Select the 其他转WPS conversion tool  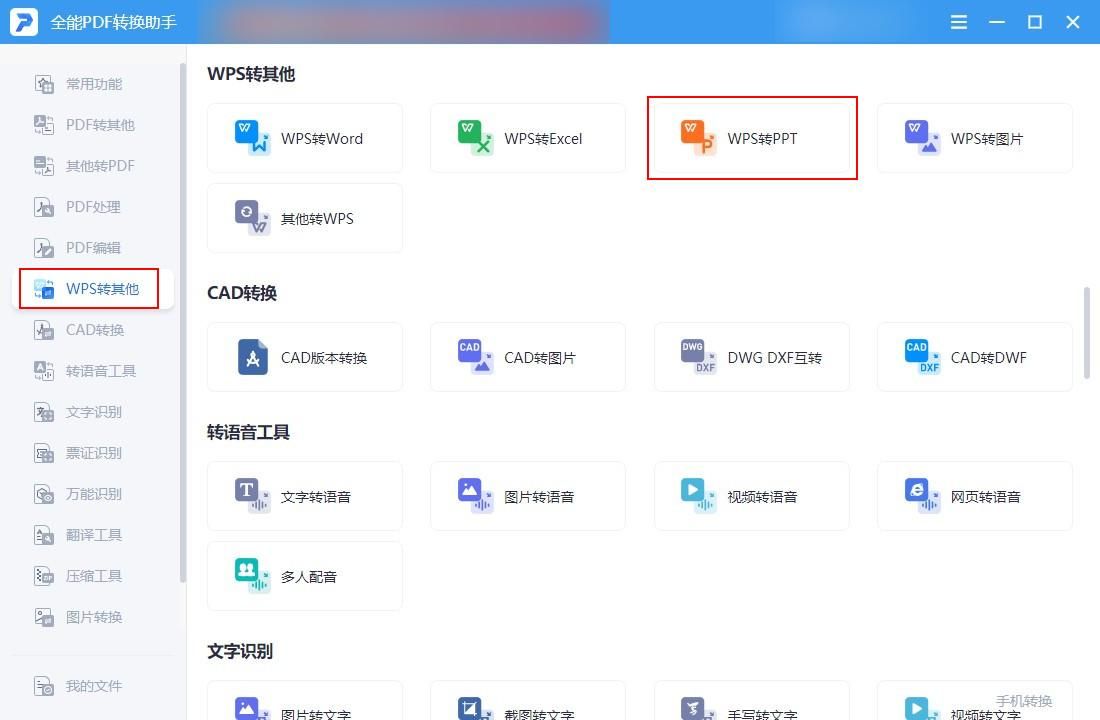click(304, 218)
